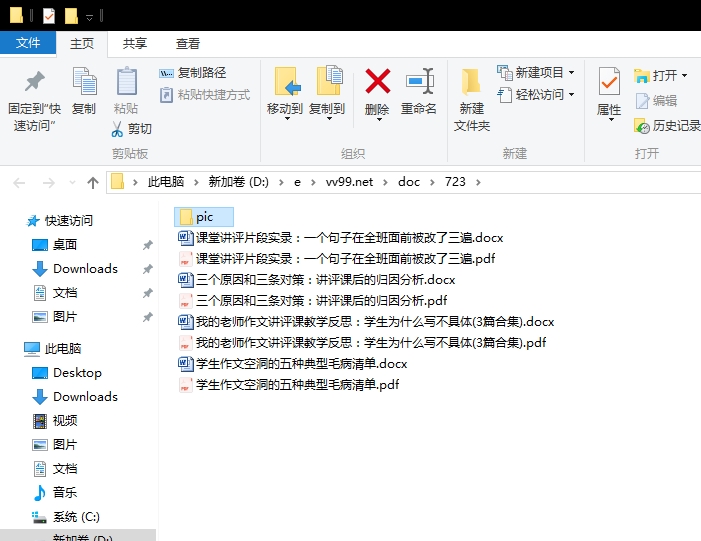Select 我的老师作文讲评课教学反思 pdf file

pos(362,342)
